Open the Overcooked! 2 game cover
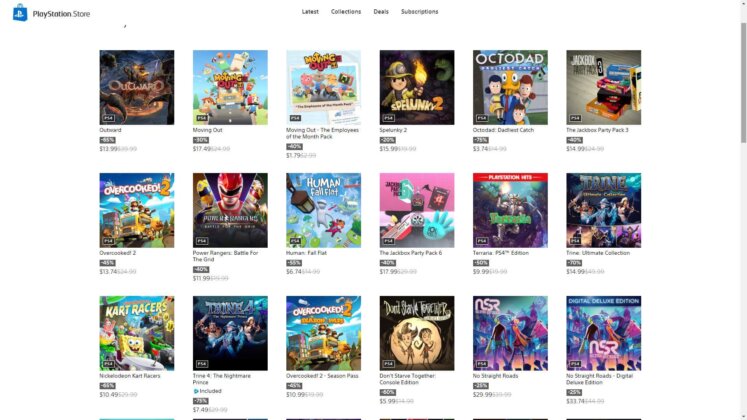Viewport: 747px width, 420px height. pyautogui.click(x=137, y=210)
